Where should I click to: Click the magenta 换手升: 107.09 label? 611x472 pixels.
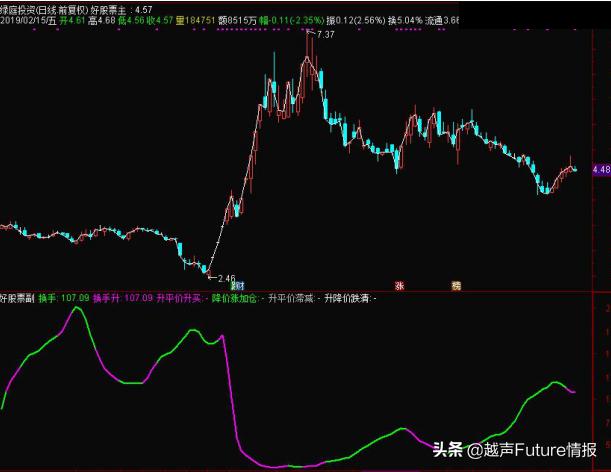(x=123, y=299)
